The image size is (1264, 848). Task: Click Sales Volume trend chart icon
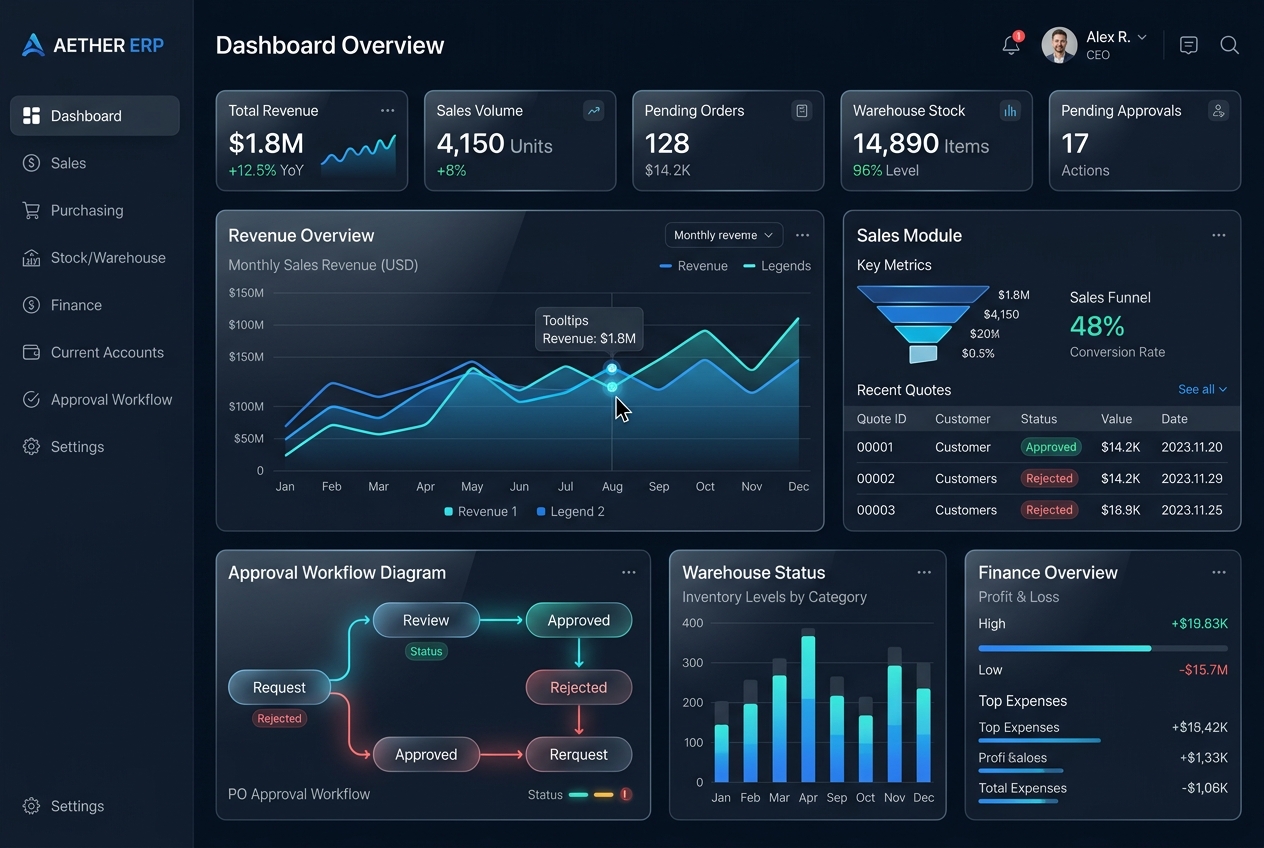pyautogui.click(x=594, y=111)
